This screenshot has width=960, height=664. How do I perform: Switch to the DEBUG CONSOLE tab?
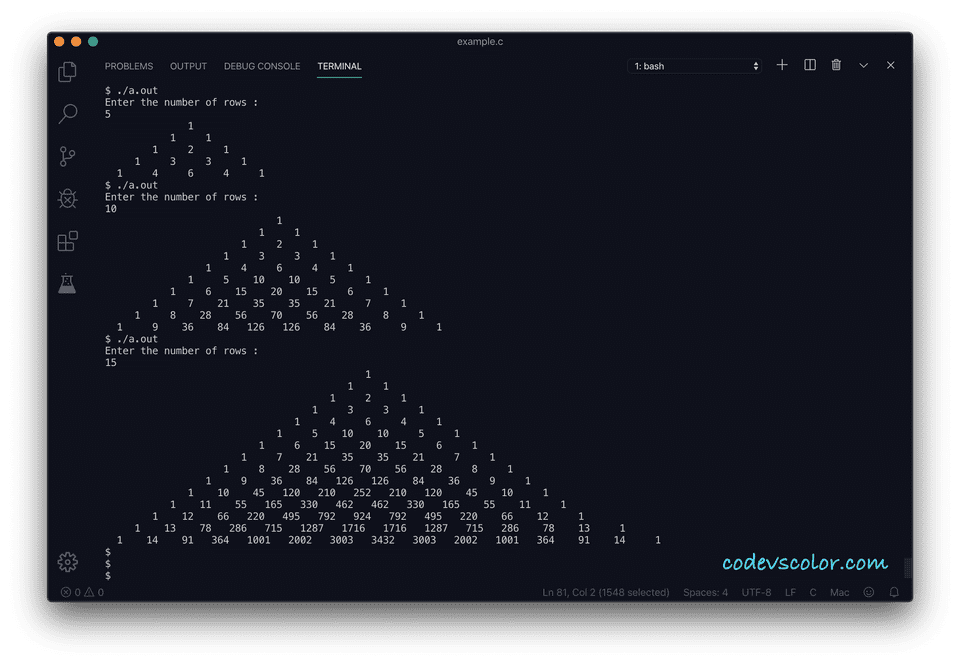[x=261, y=66]
